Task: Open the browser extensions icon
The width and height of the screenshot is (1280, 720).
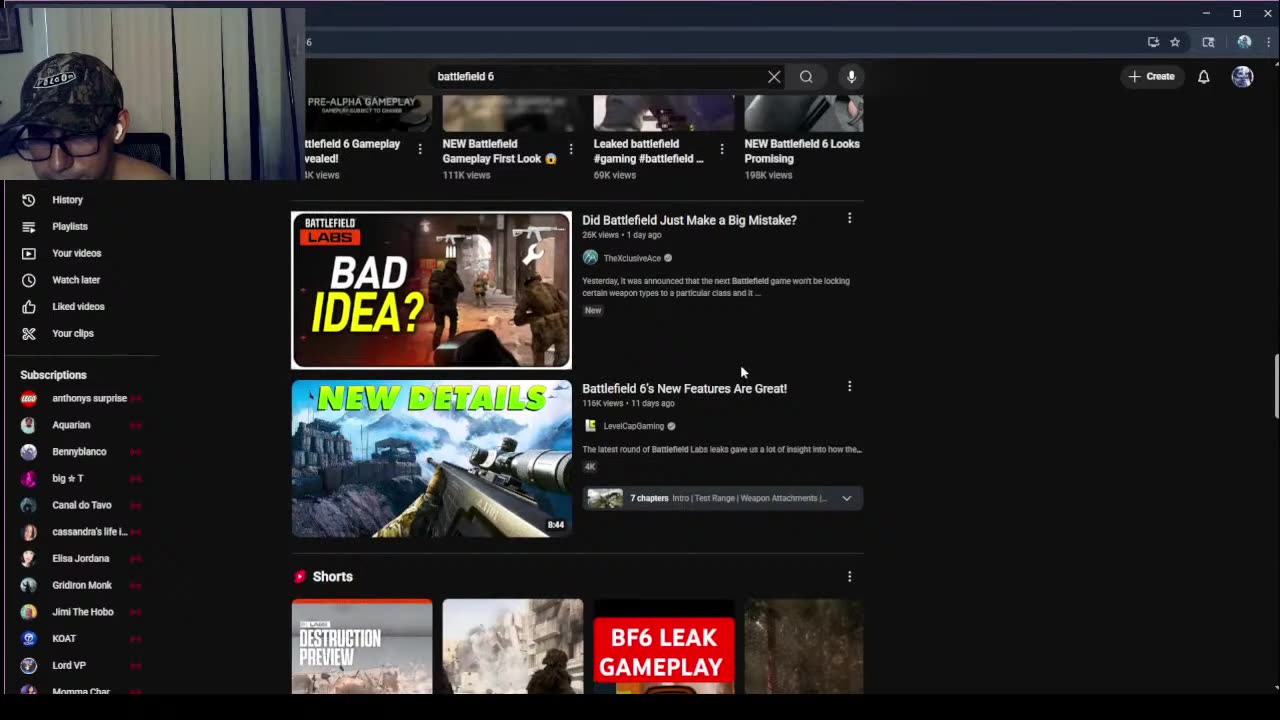Action: coord(1208,42)
